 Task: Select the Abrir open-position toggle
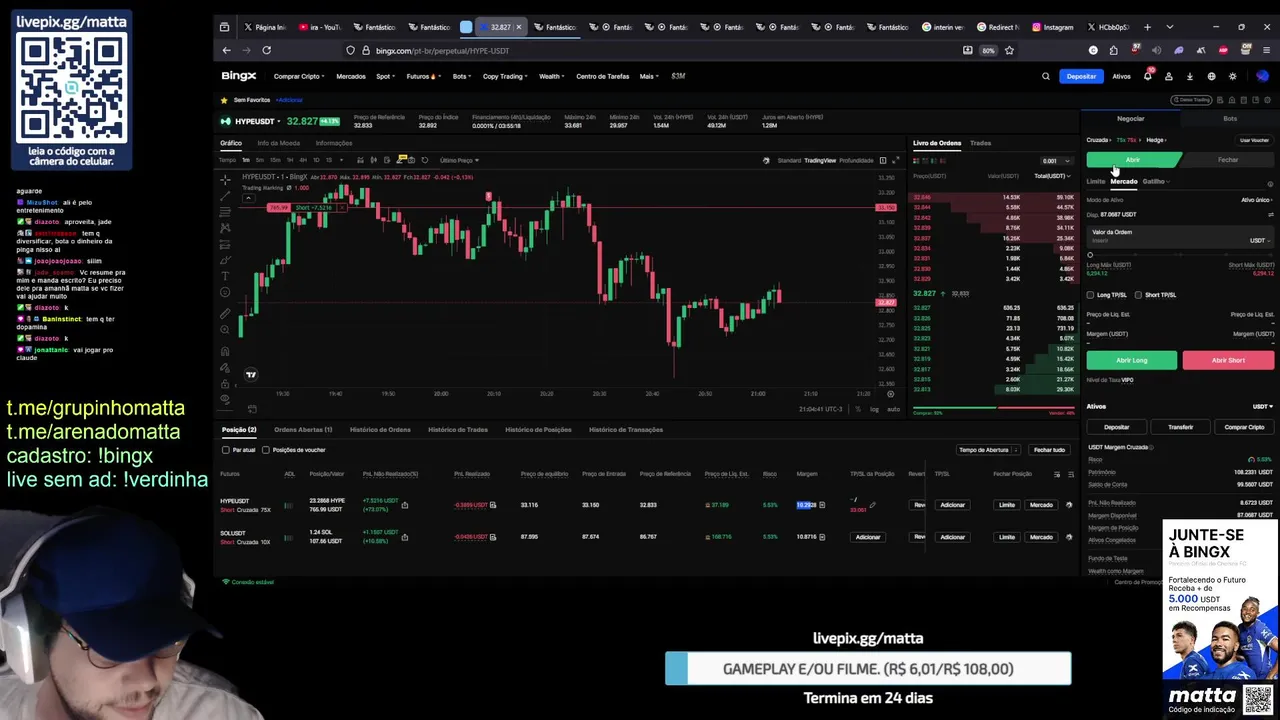[1133, 160]
